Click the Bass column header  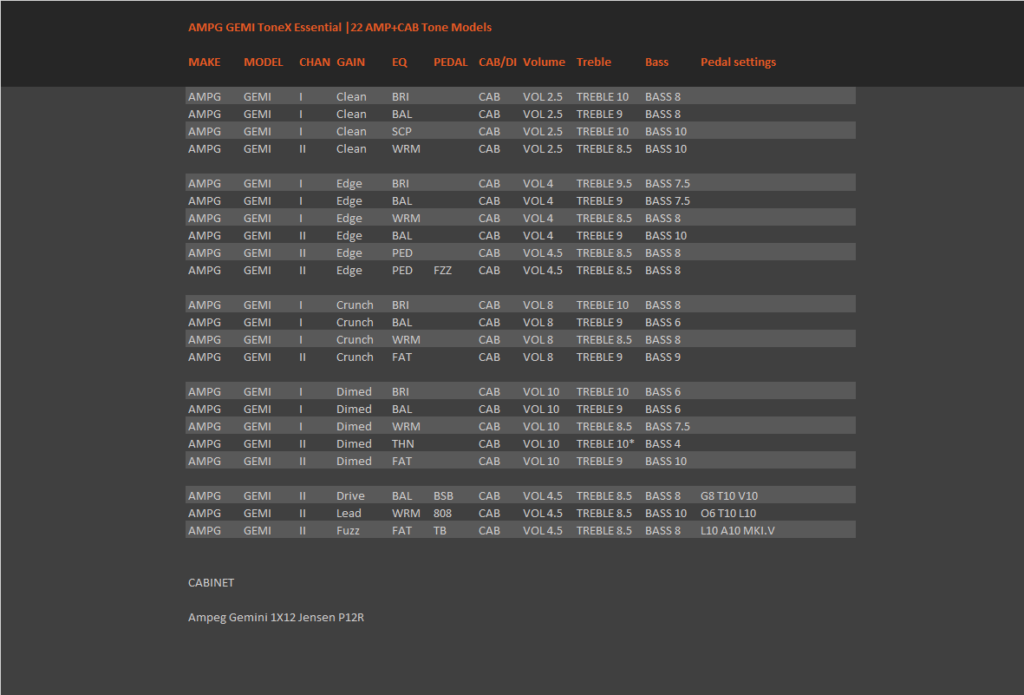pos(657,62)
